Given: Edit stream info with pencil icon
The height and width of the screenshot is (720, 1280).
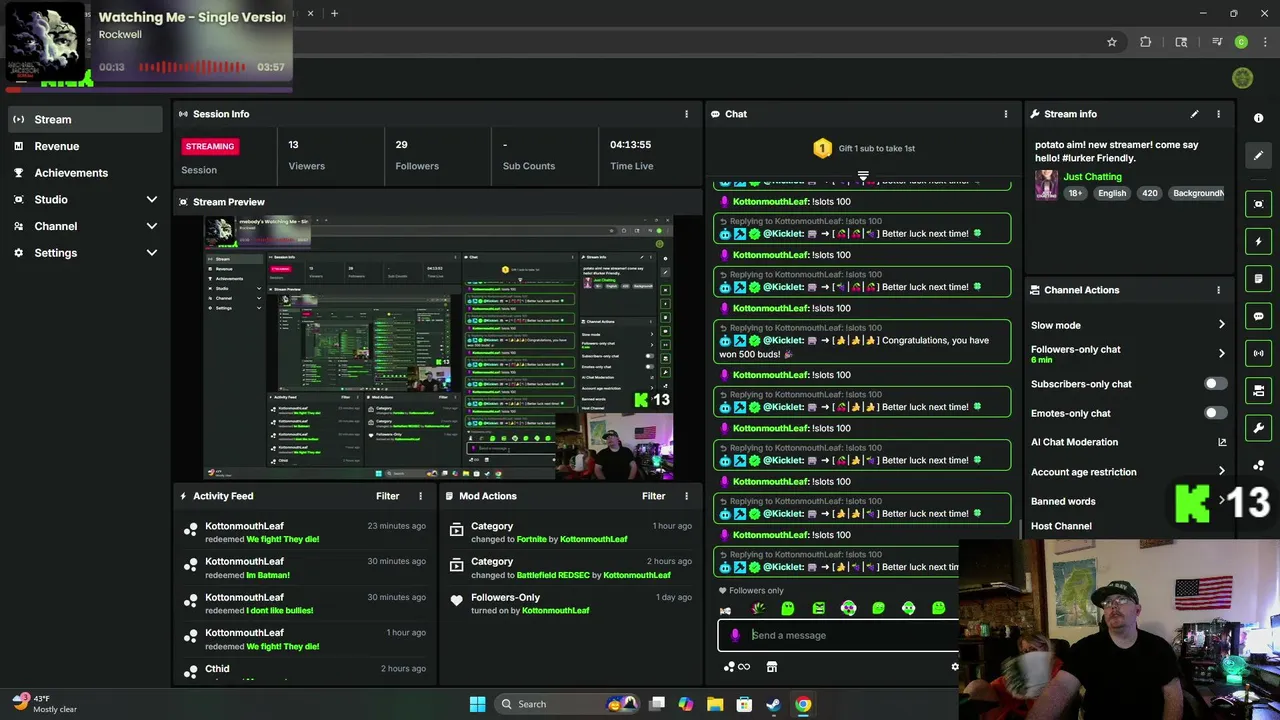Looking at the screenshot, I should (x=1194, y=114).
